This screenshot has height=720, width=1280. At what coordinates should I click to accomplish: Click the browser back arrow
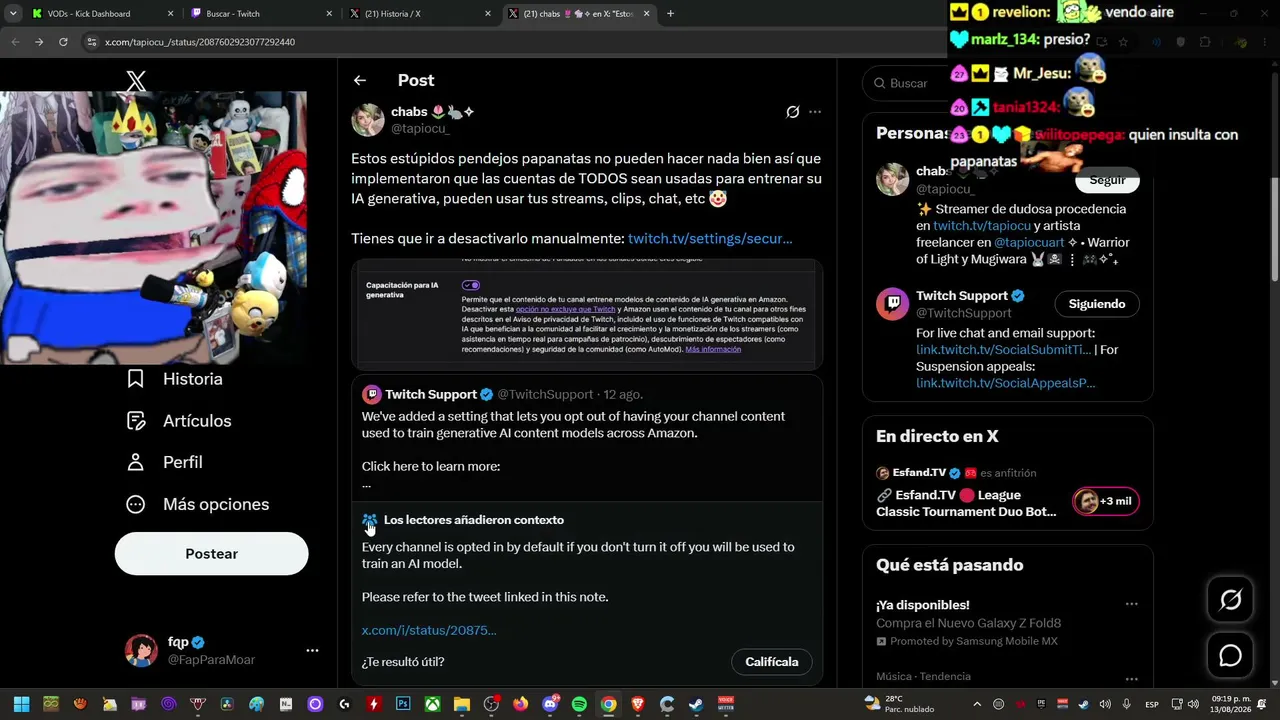pos(15,42)
